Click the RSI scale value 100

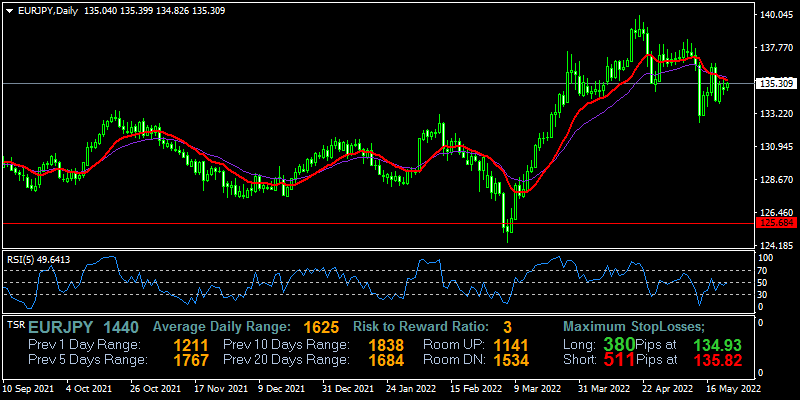pos(767,258)
